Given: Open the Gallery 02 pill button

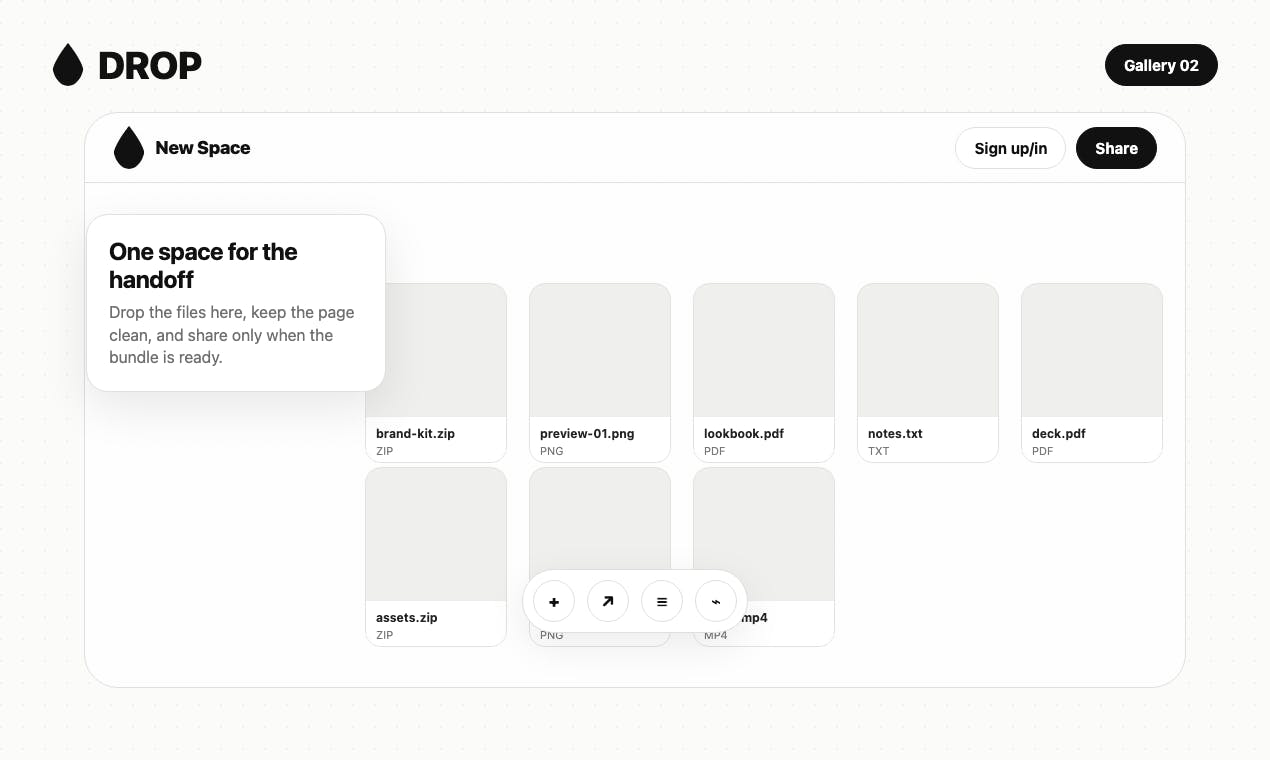Looking at the screenshot, I should [1161, 65].
